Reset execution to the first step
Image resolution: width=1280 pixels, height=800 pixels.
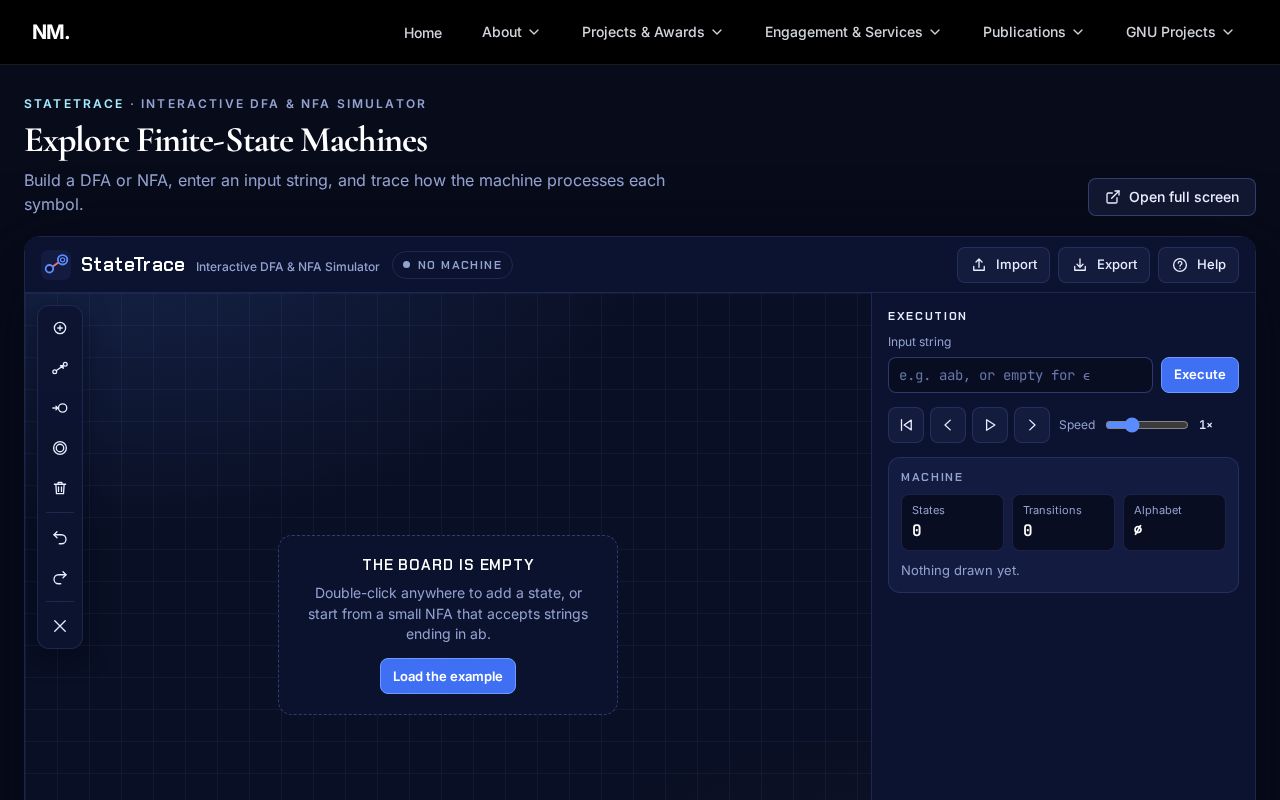coord(906,425)
